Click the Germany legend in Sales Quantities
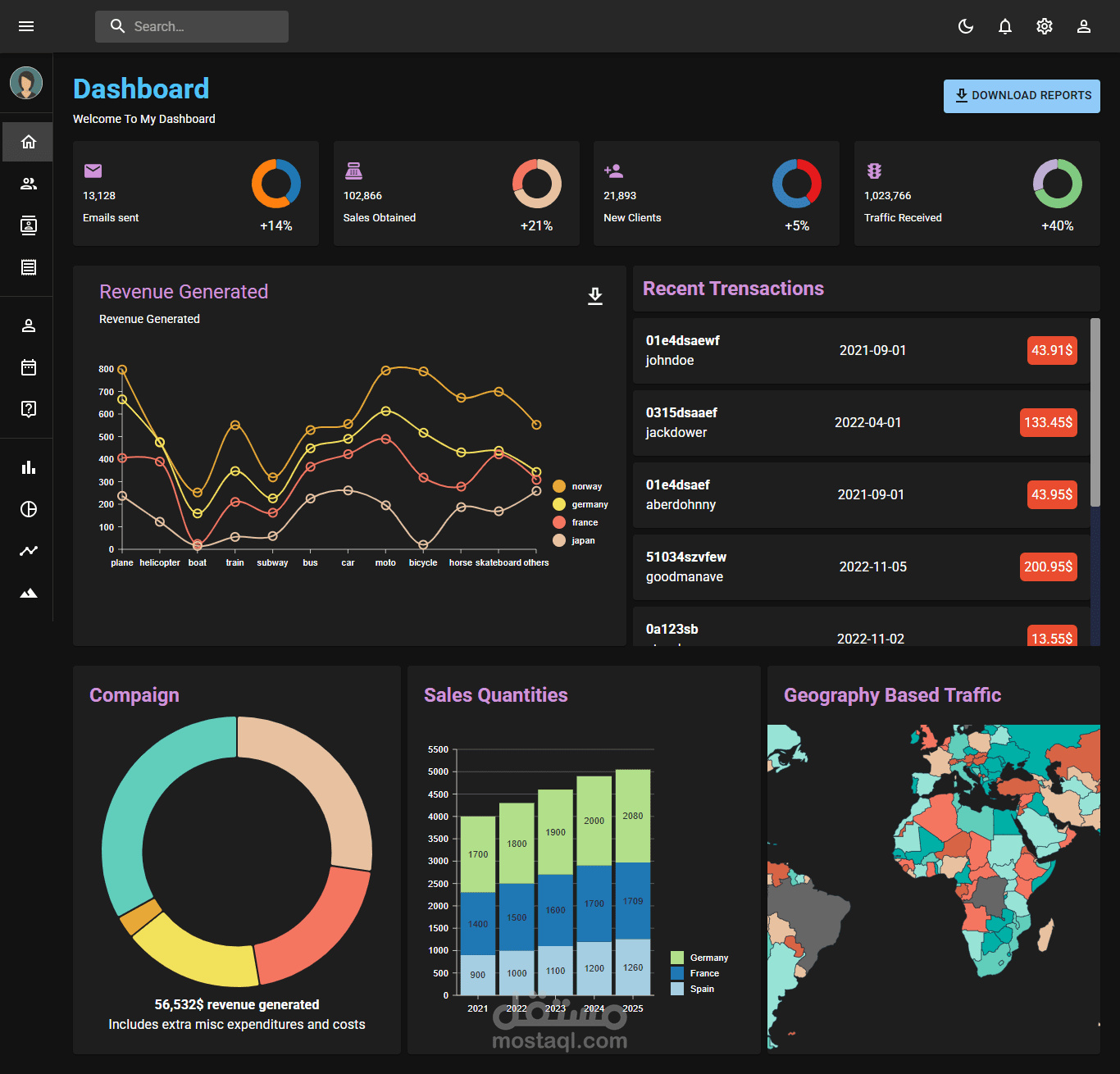Viewport: 1120px width, 1074px height. (699, 958)
